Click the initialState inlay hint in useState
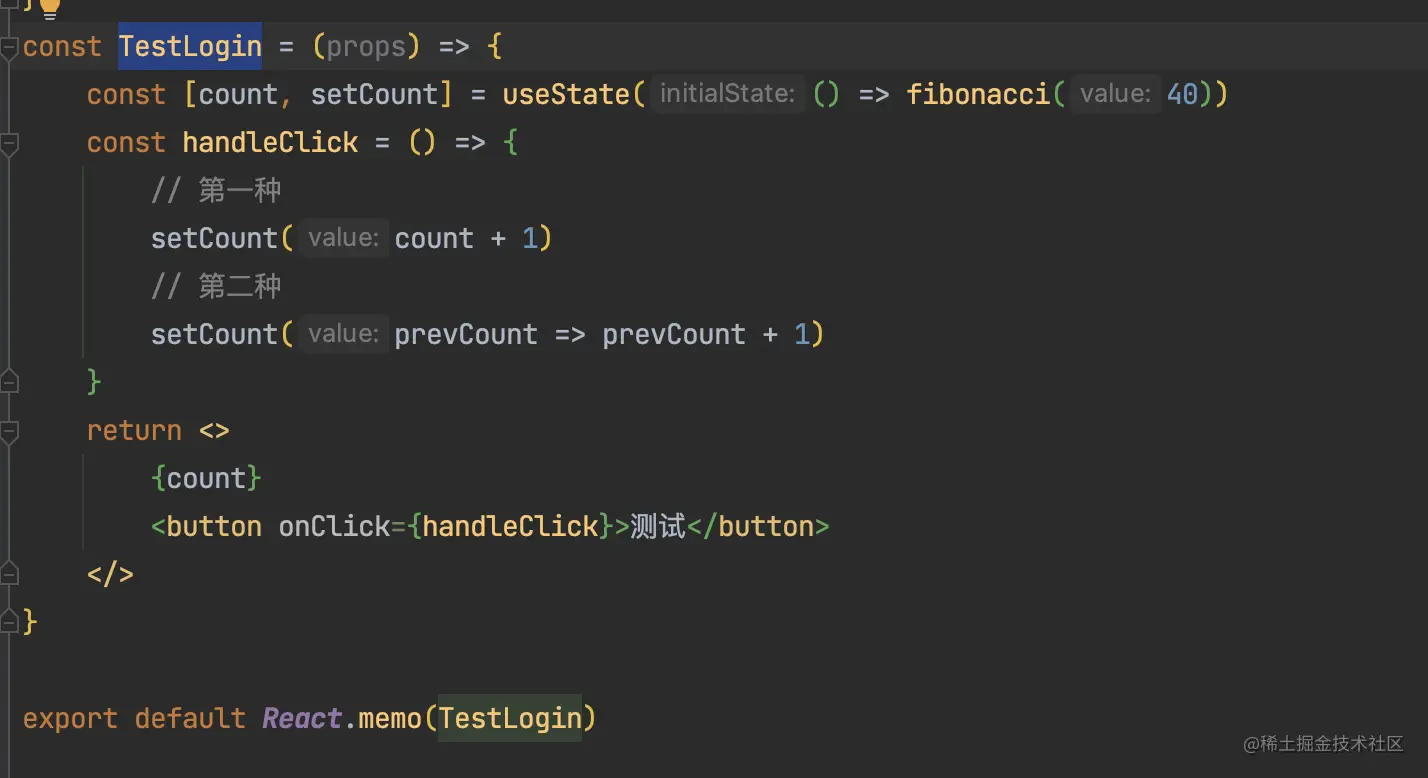This screenshot has height=778, width=1428. click(727, 94)
